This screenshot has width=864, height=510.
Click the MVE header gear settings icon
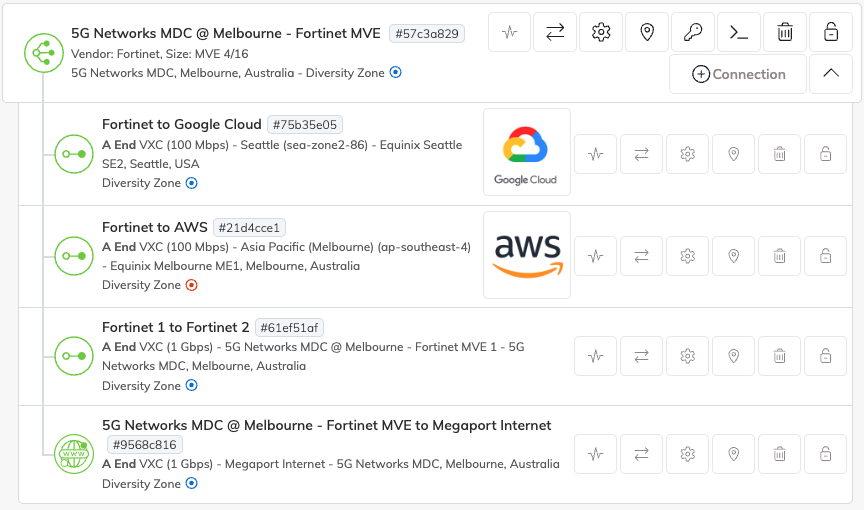pyautogui.click(x=601, y=33)
